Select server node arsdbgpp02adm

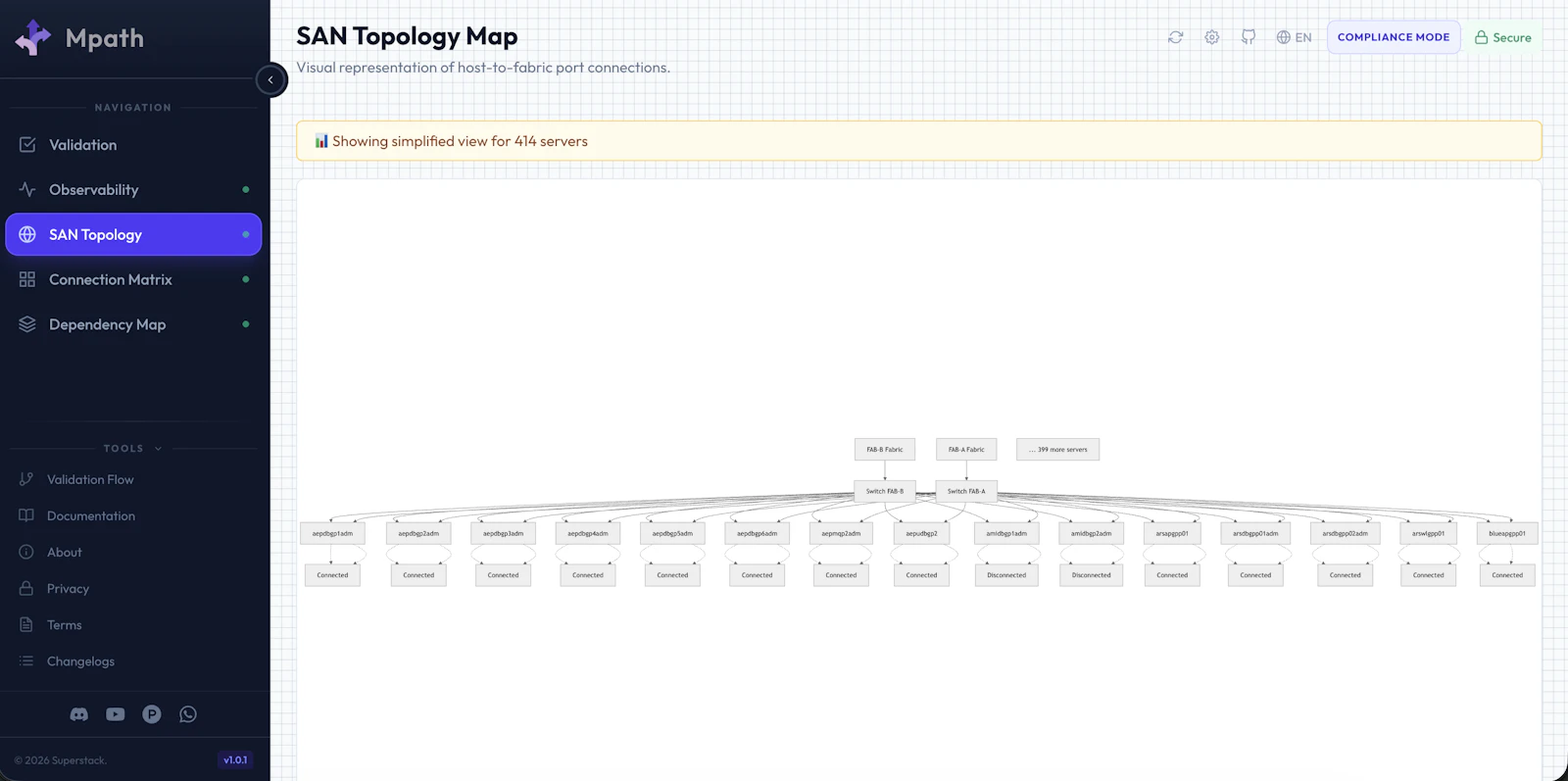[x=1346, y=534]
